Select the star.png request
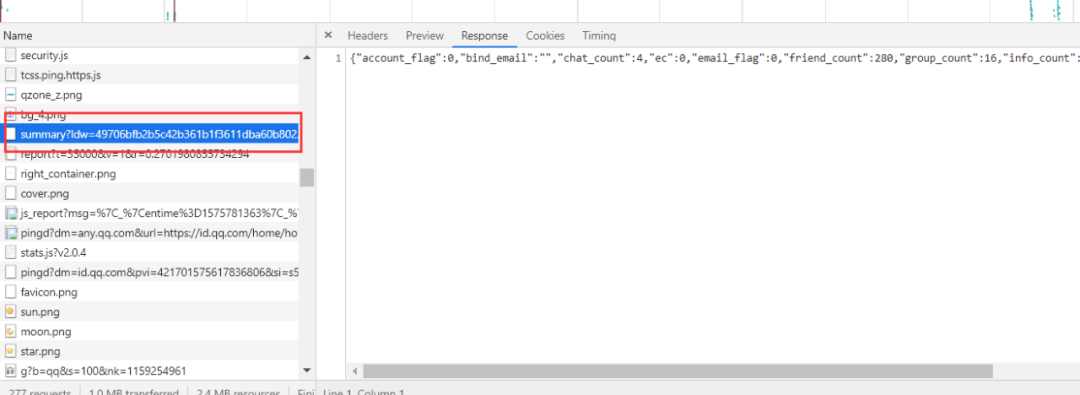This screenshot has width=1080, height=395. [x=150, y=352]
